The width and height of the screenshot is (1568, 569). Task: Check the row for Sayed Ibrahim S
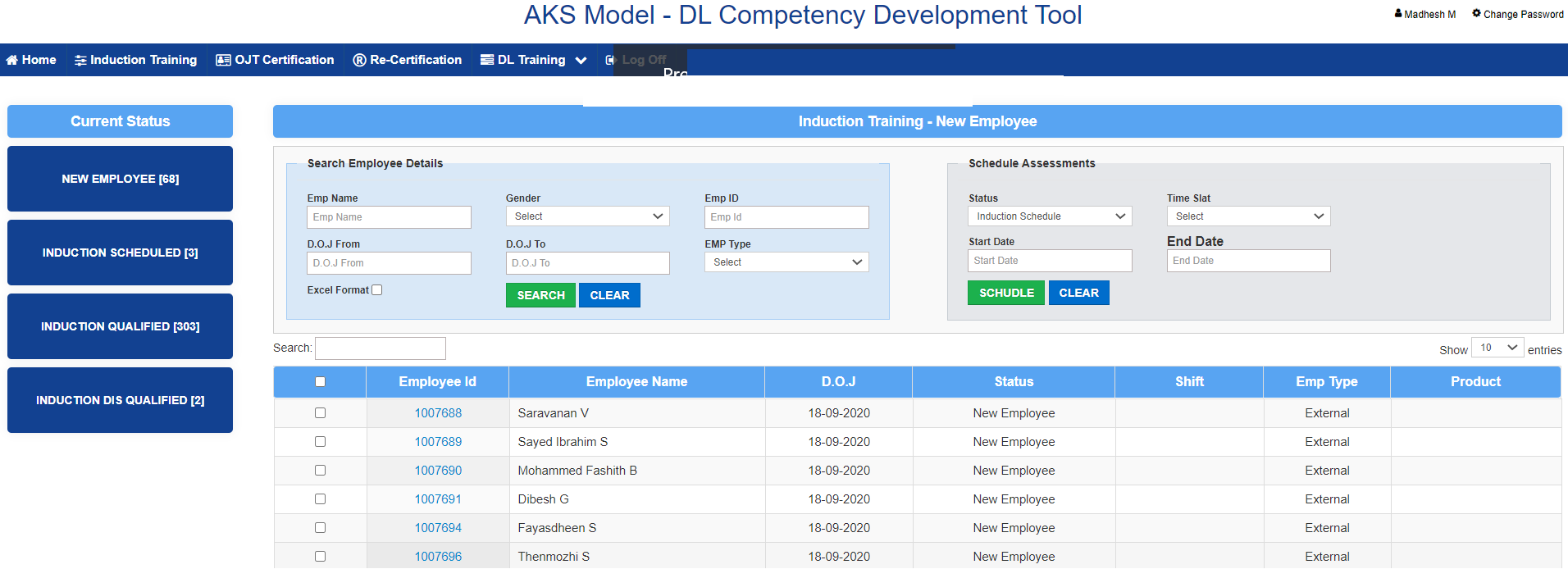click(320, 442)
